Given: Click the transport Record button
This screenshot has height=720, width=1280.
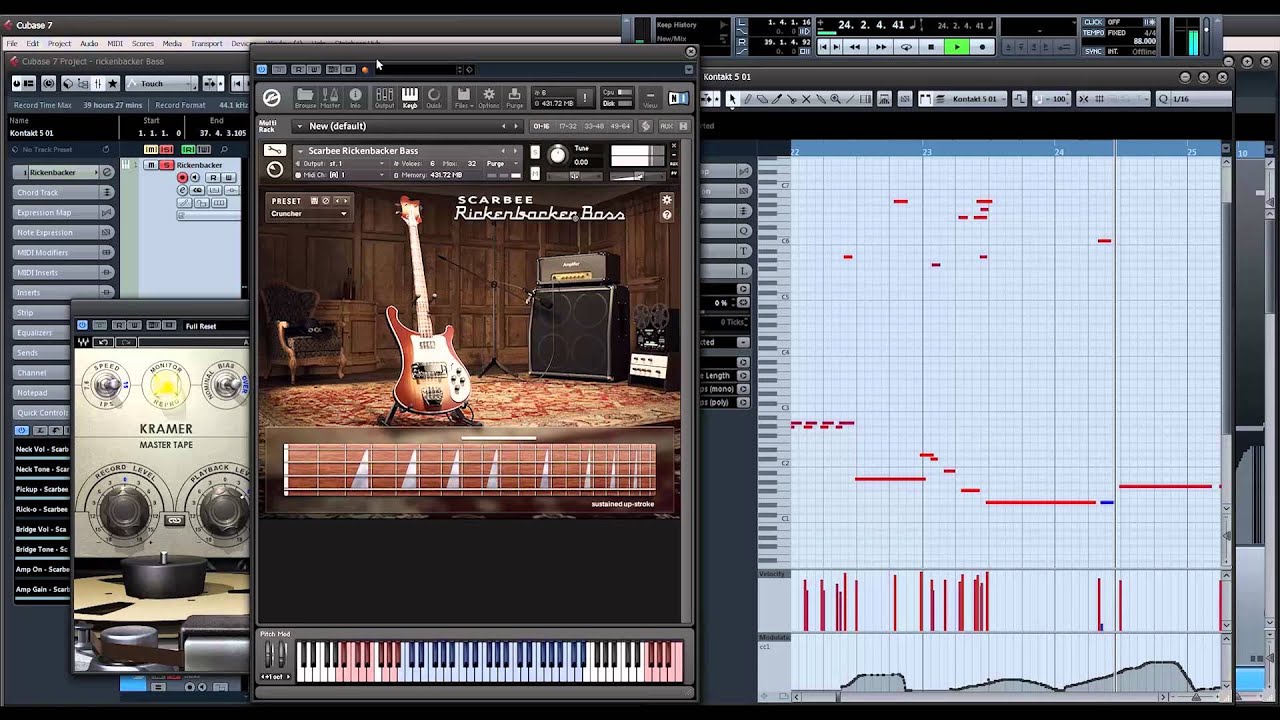Looking at the screenshot, I should [982, 47].
